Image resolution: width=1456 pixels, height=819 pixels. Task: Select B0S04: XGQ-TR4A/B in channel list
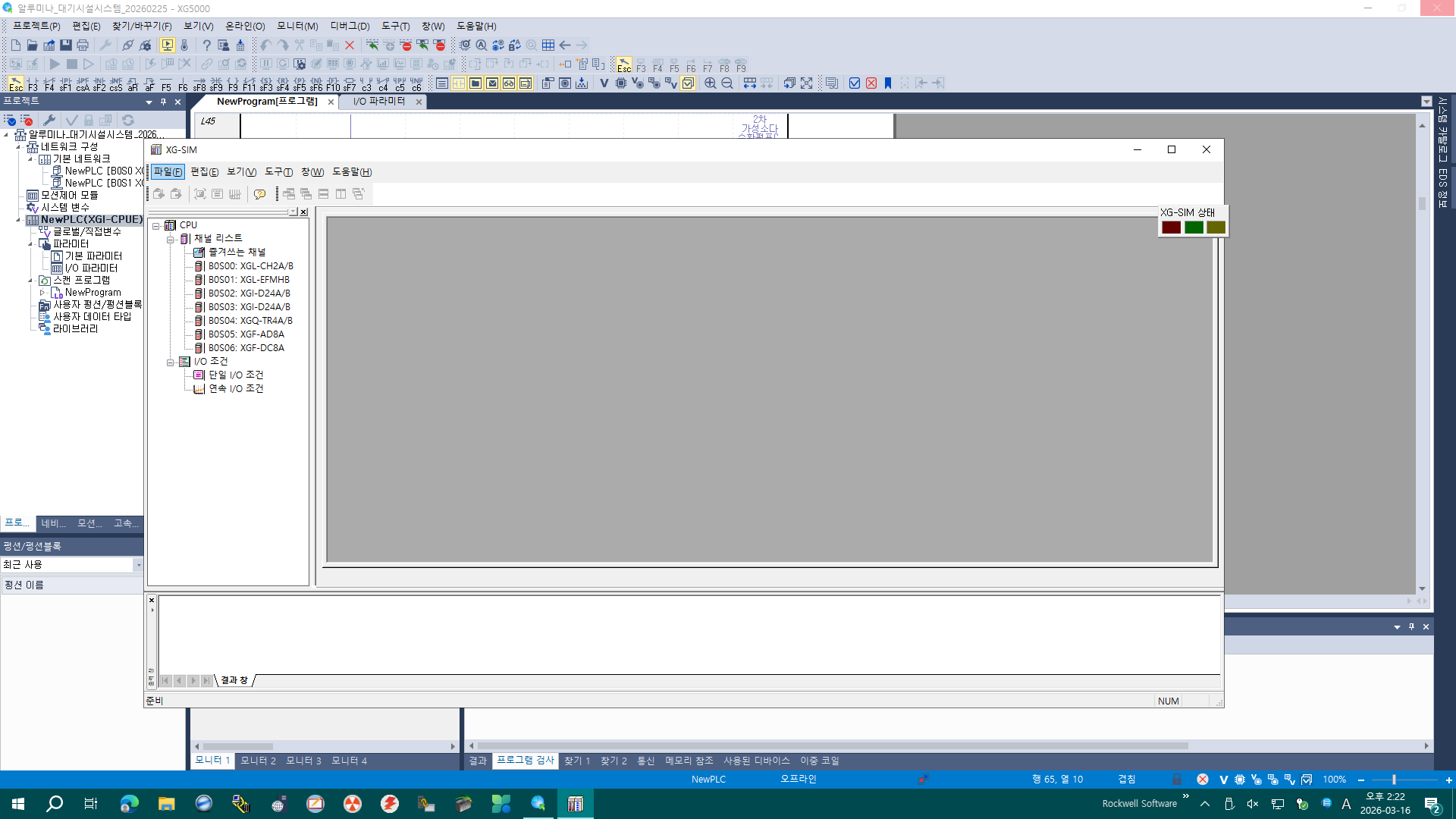(250, 321)
